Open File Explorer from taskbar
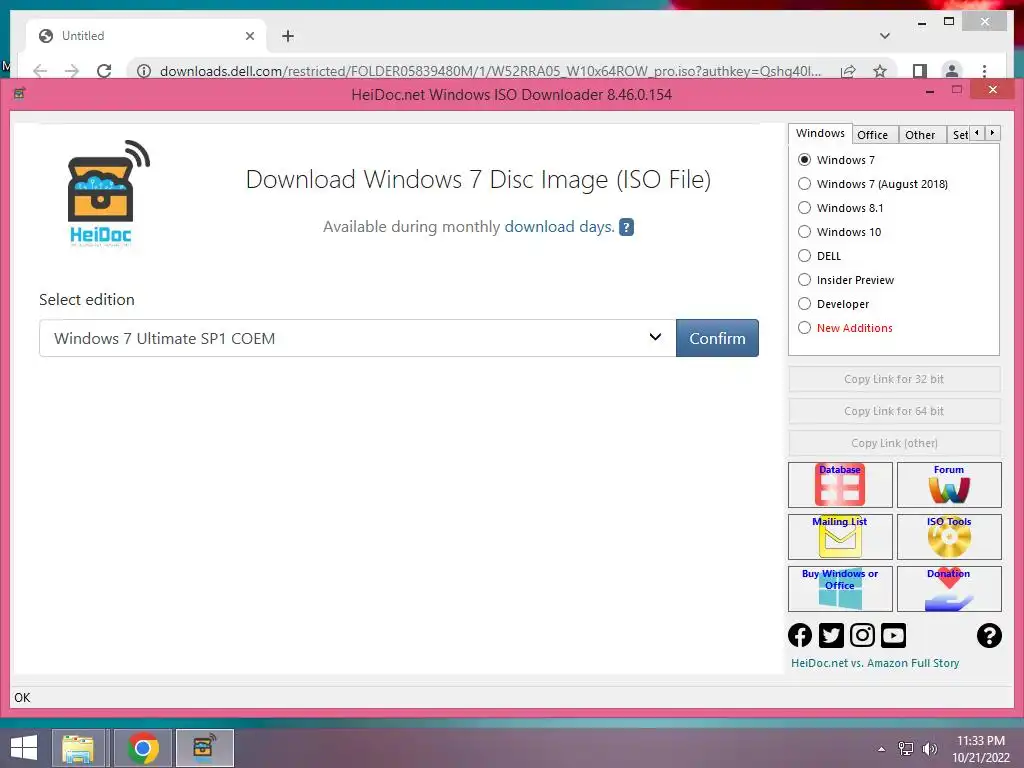 pyautogui.click(x=78, y=748)
